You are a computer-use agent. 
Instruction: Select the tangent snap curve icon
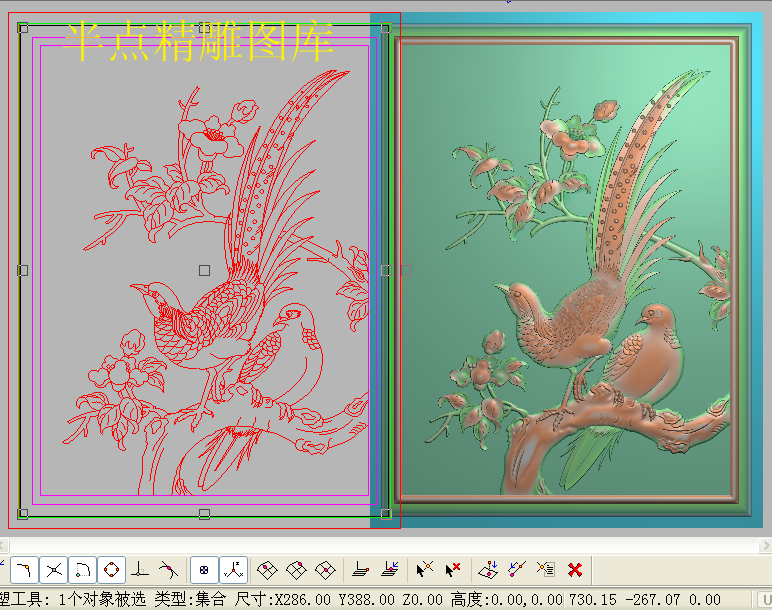tap(168, 571)
